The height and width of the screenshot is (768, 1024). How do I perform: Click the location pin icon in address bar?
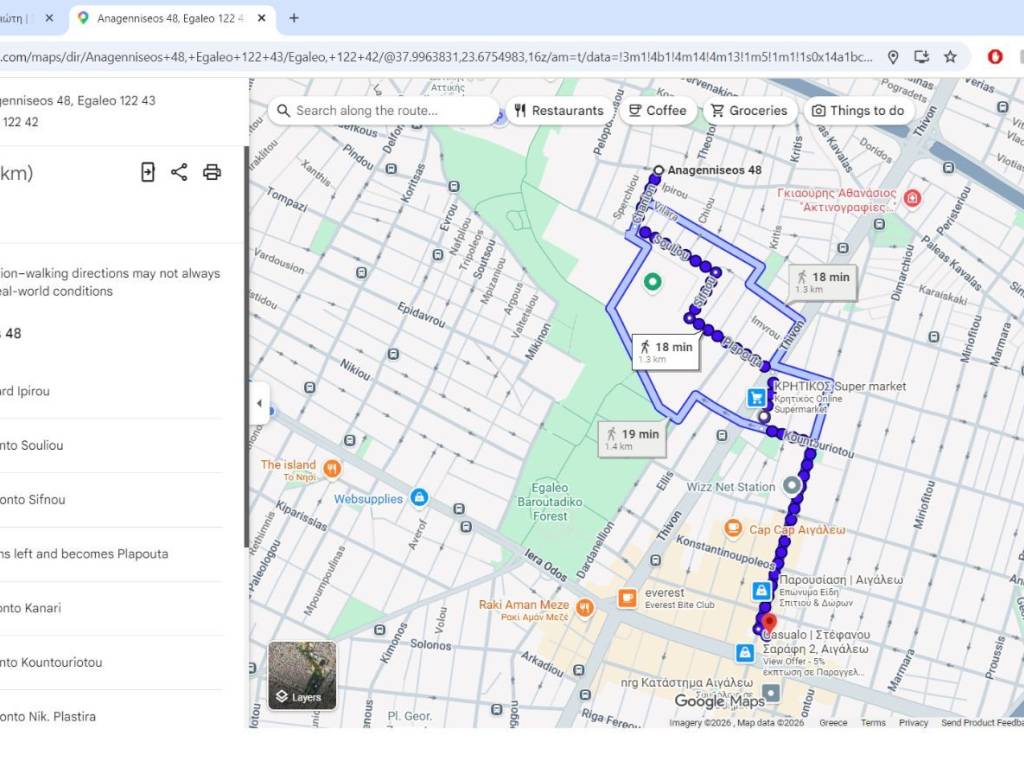tap(893, 57)
